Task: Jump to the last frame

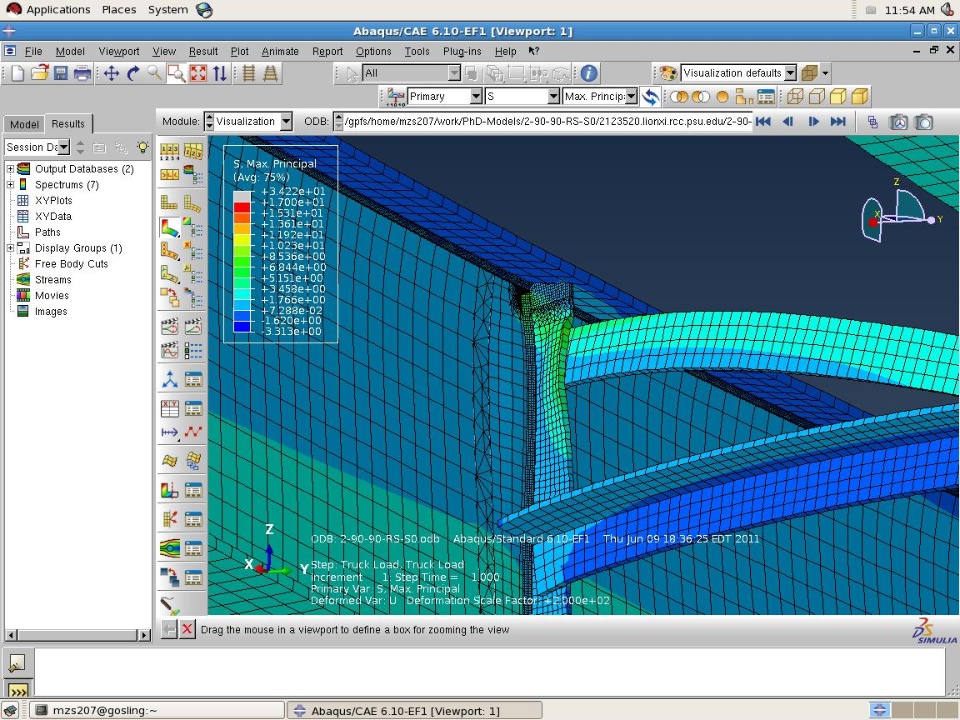Action: coord(838,122)
